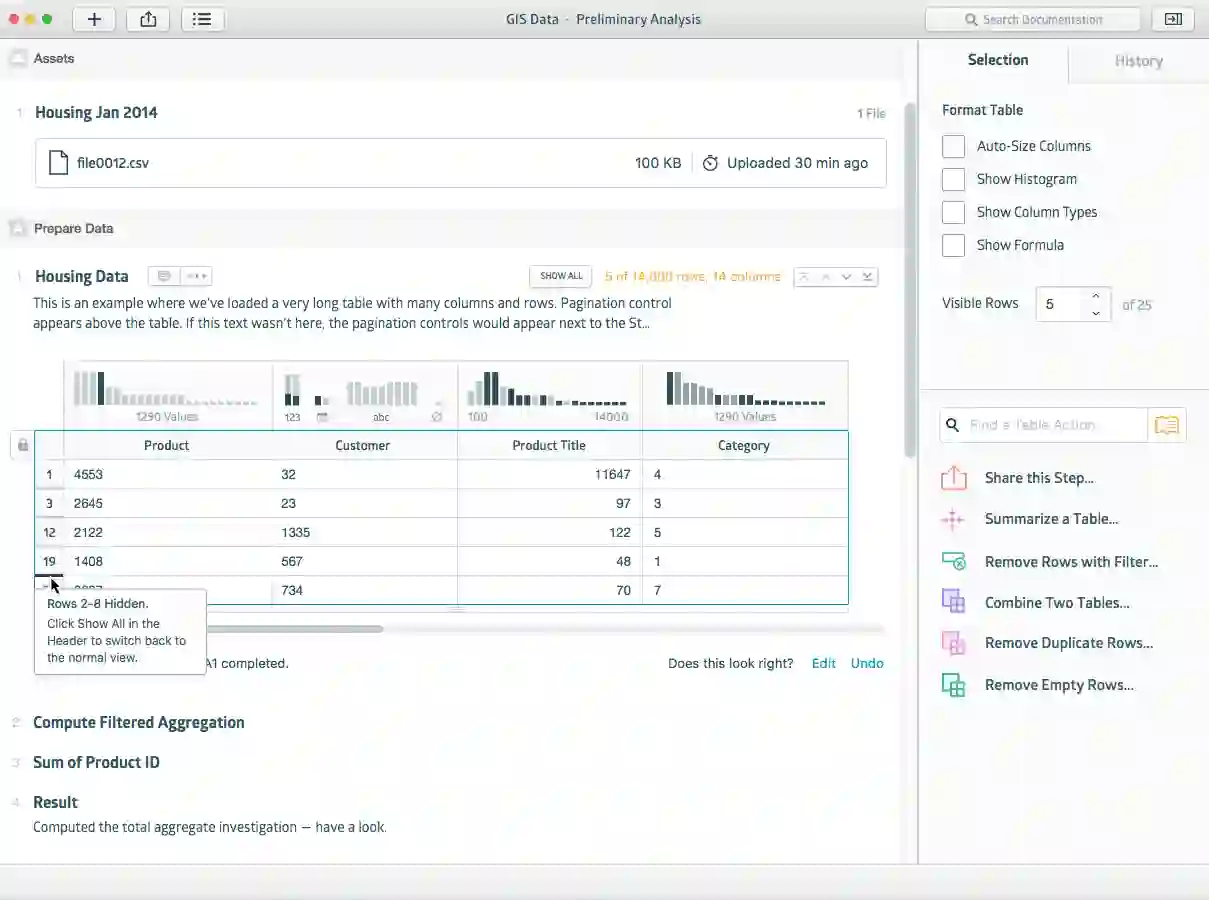
Task: Check the Show Histogram option
Action: pos(953,179)
